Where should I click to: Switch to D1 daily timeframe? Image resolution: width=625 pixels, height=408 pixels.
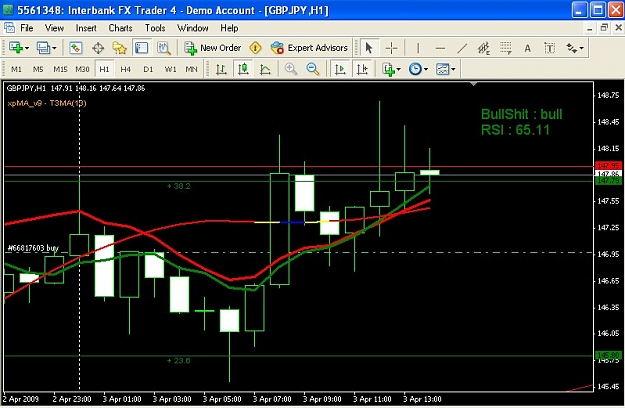coord(148,69)
